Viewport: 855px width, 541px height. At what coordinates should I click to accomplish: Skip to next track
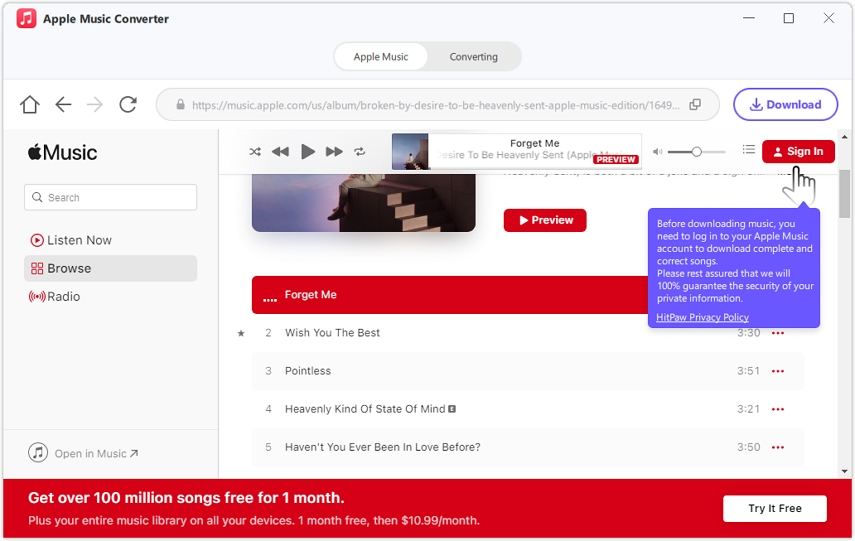[334, 152]
